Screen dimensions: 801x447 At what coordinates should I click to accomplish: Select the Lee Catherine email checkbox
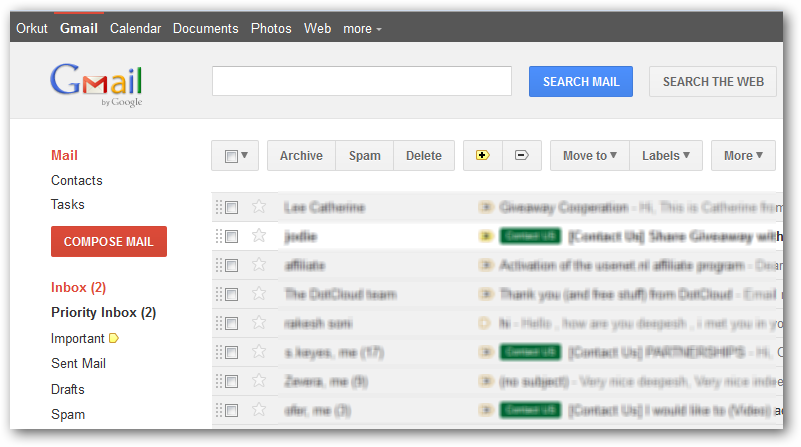pyautogui.click(x=232, y=207)
